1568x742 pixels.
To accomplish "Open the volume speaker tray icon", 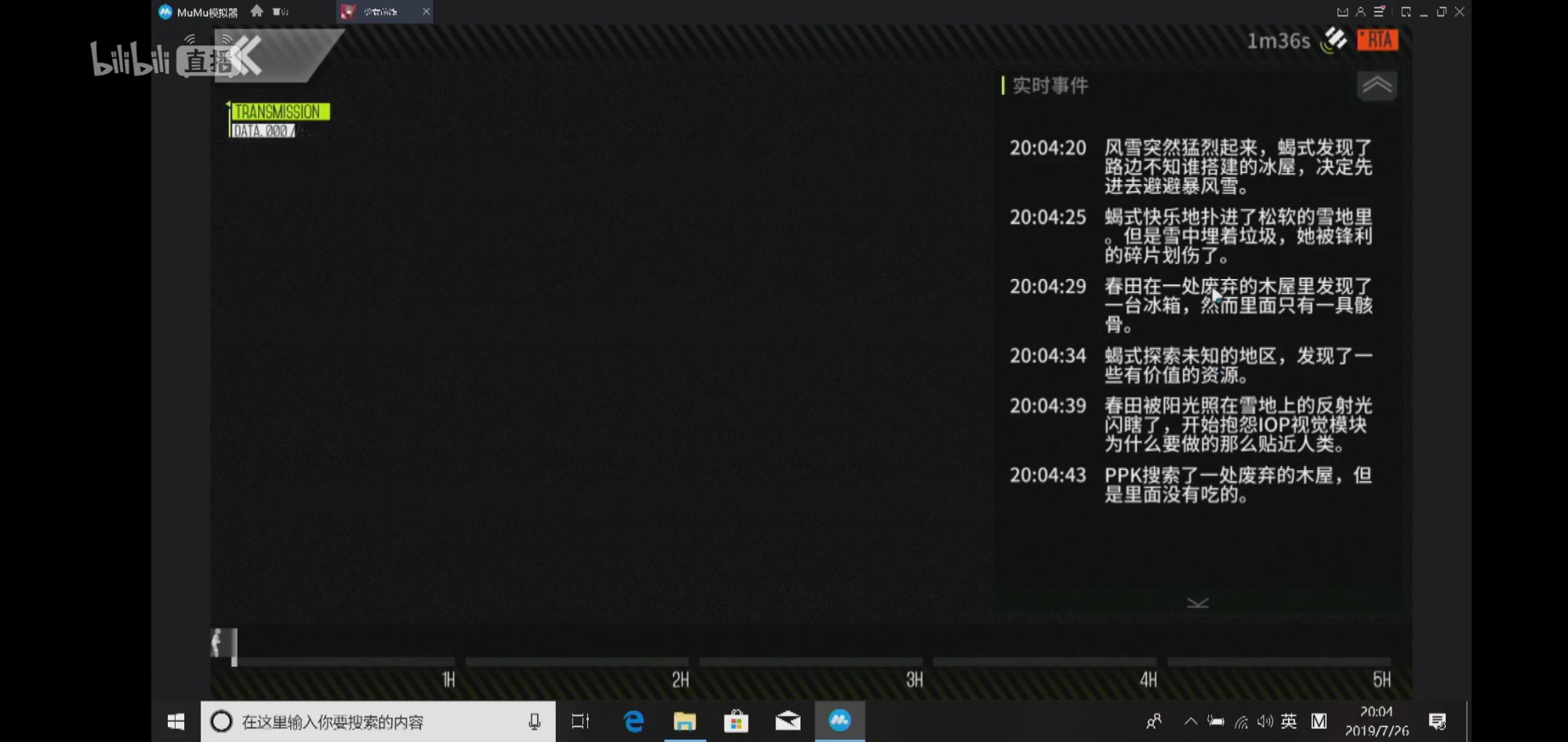I will tap(1265, 722).
